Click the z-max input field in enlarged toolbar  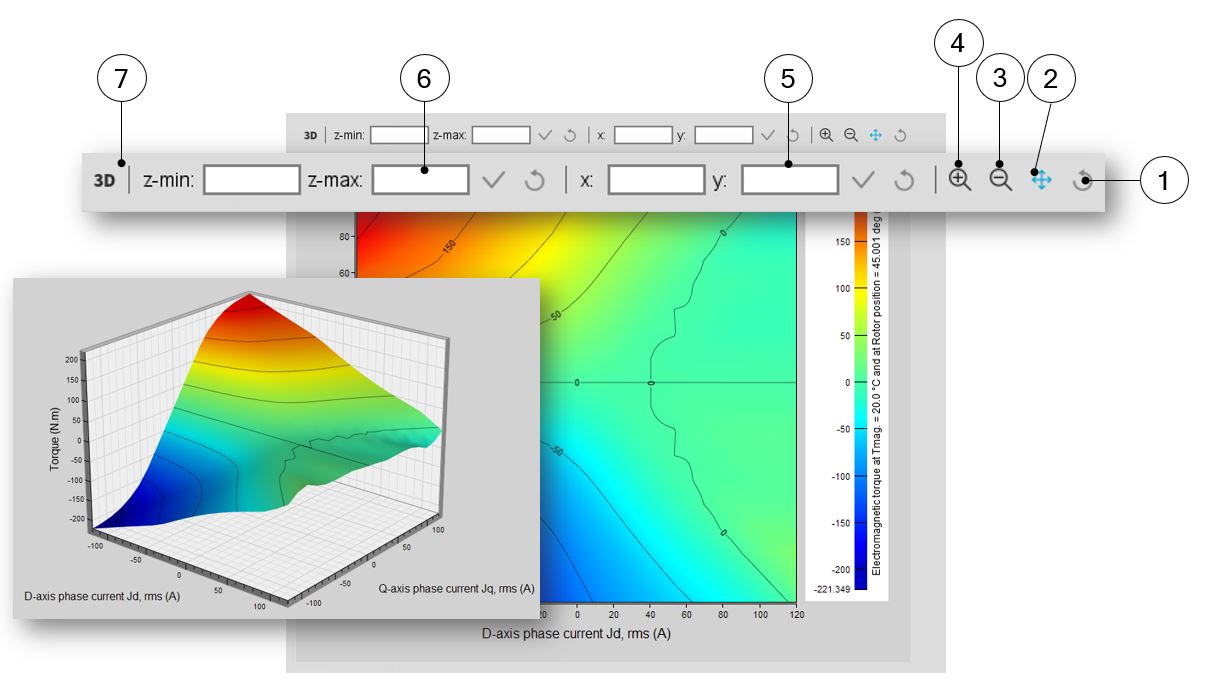pos(420,180)
